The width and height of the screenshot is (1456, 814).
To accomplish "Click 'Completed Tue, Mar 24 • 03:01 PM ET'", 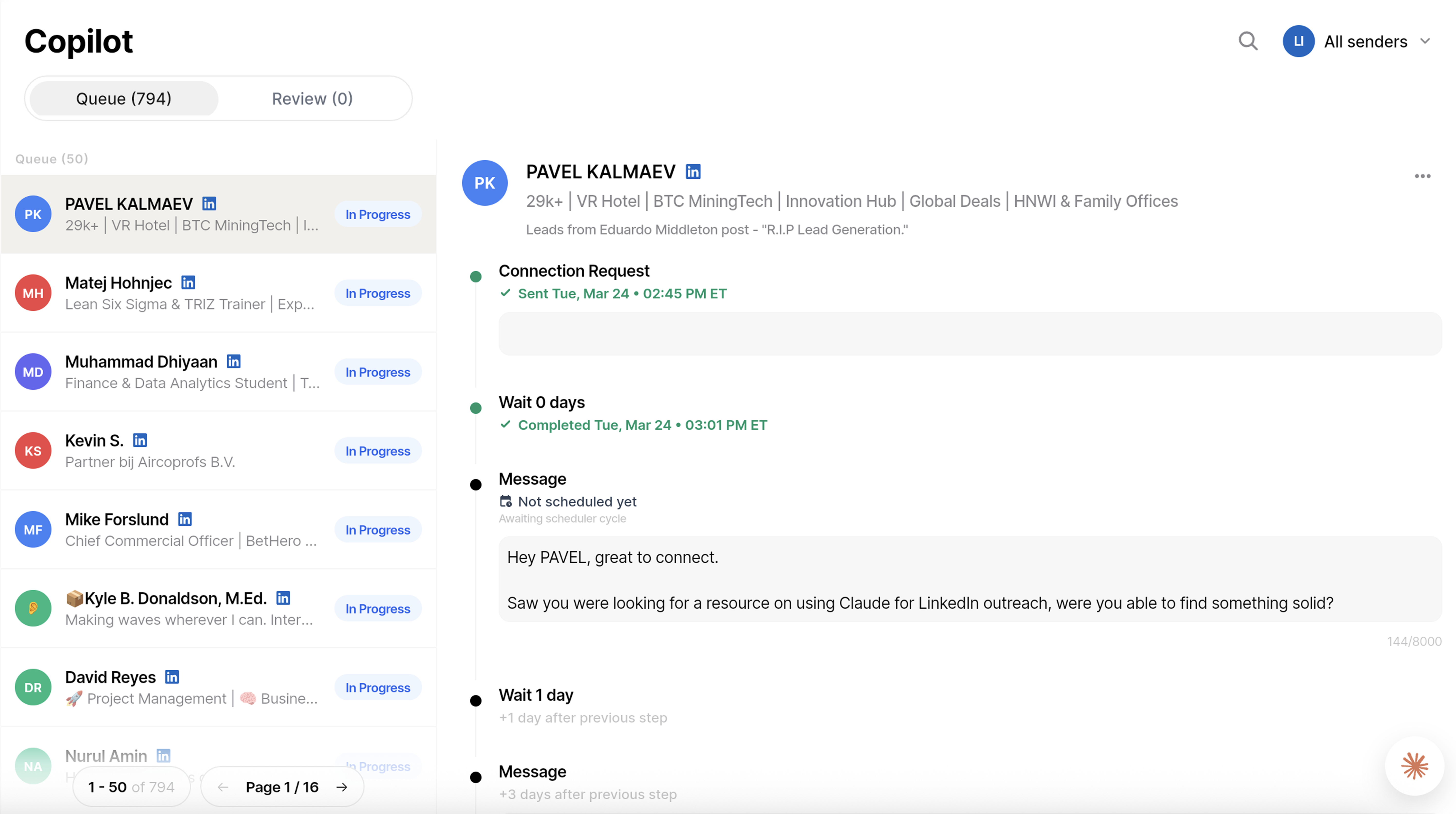I will pyautogui.click(x=643, y=425).
